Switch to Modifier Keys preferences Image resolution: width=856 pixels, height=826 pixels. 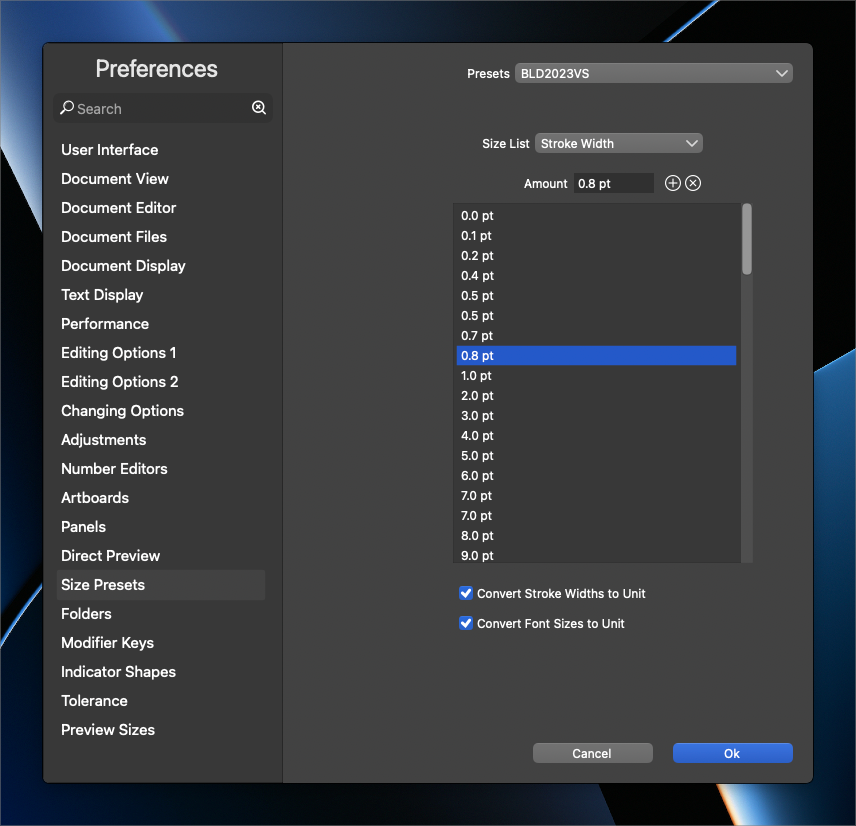108,643
